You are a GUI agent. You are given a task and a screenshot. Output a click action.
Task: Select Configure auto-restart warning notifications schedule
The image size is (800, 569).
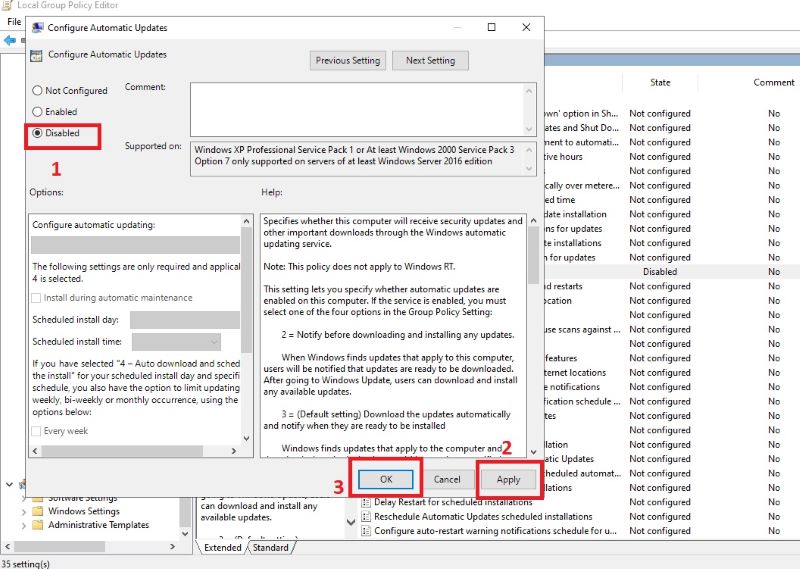pyautogui.click(x=495, y=531)
